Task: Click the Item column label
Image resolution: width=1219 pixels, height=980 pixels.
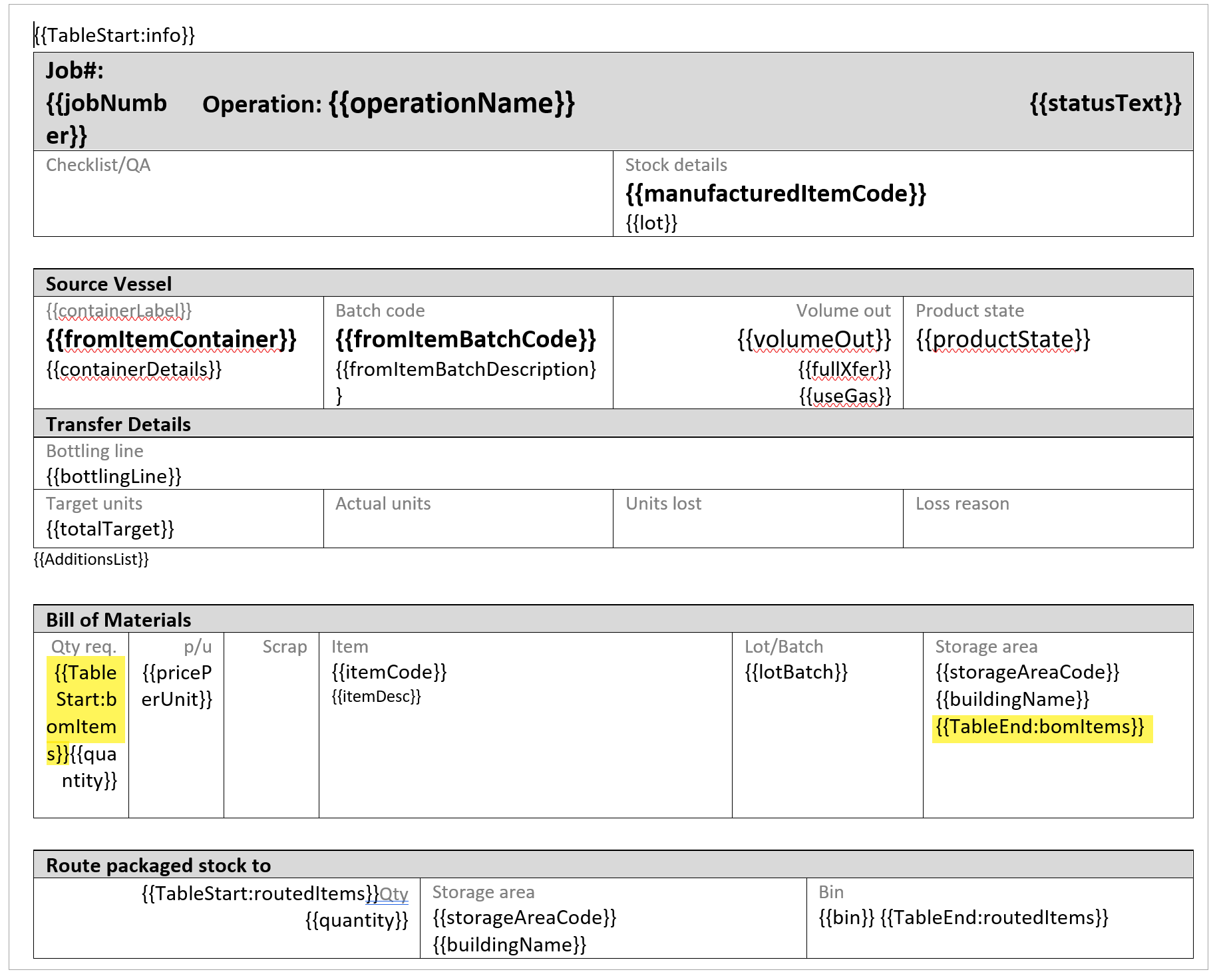Action: tap(349, 647)
